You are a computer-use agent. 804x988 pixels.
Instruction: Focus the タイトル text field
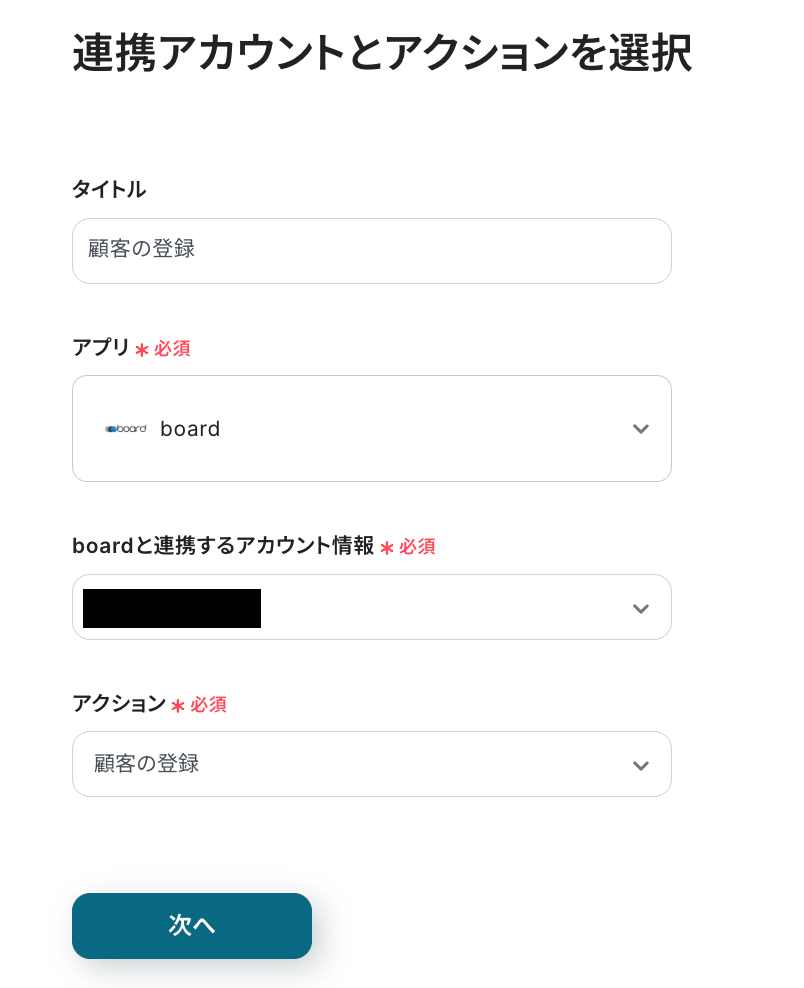371,251
